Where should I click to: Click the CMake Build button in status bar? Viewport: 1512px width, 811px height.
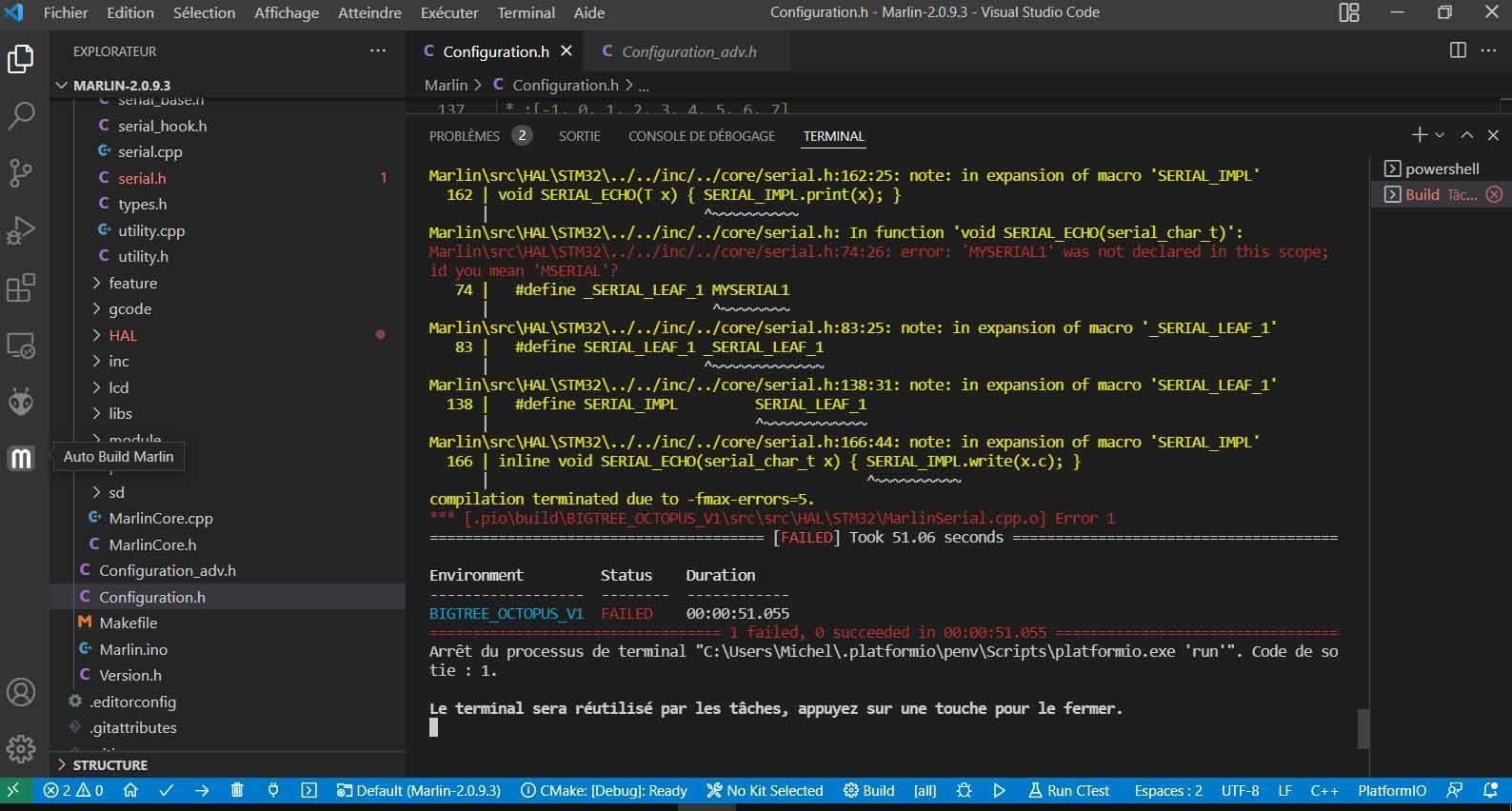point(868,790)
